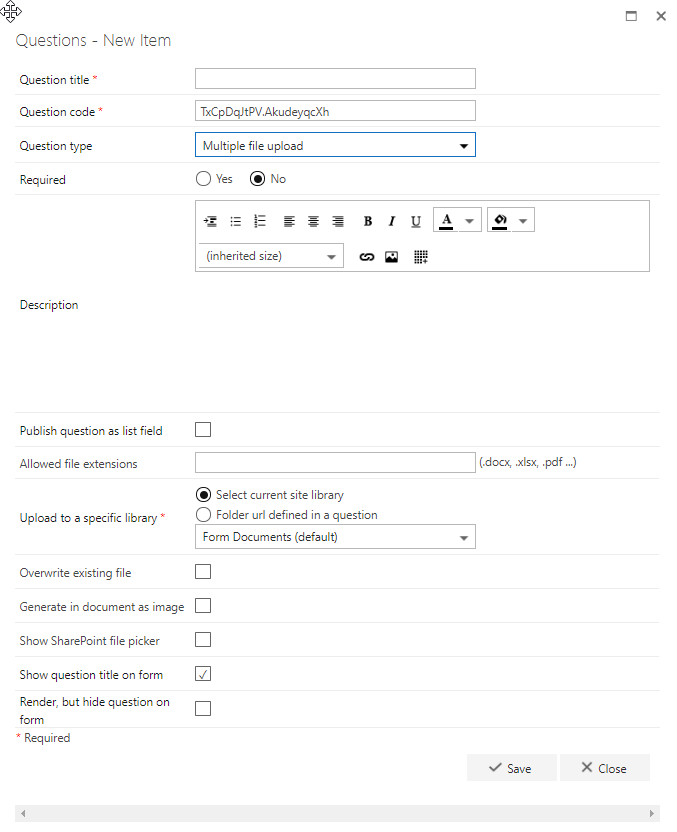Screen dimensions: 677x832
Task: Choose Select current site library option
Action: point(203,495)
